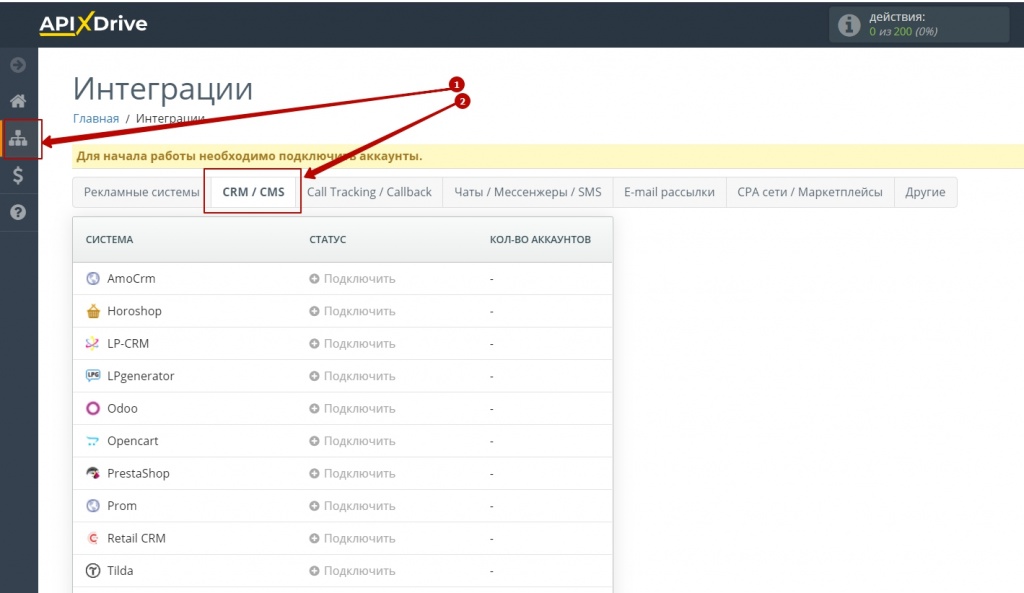The image size is (1024, 593).
Task: Click plus icon in AmoCrm row
Action: pyautogui.click(x=314, y=278)
